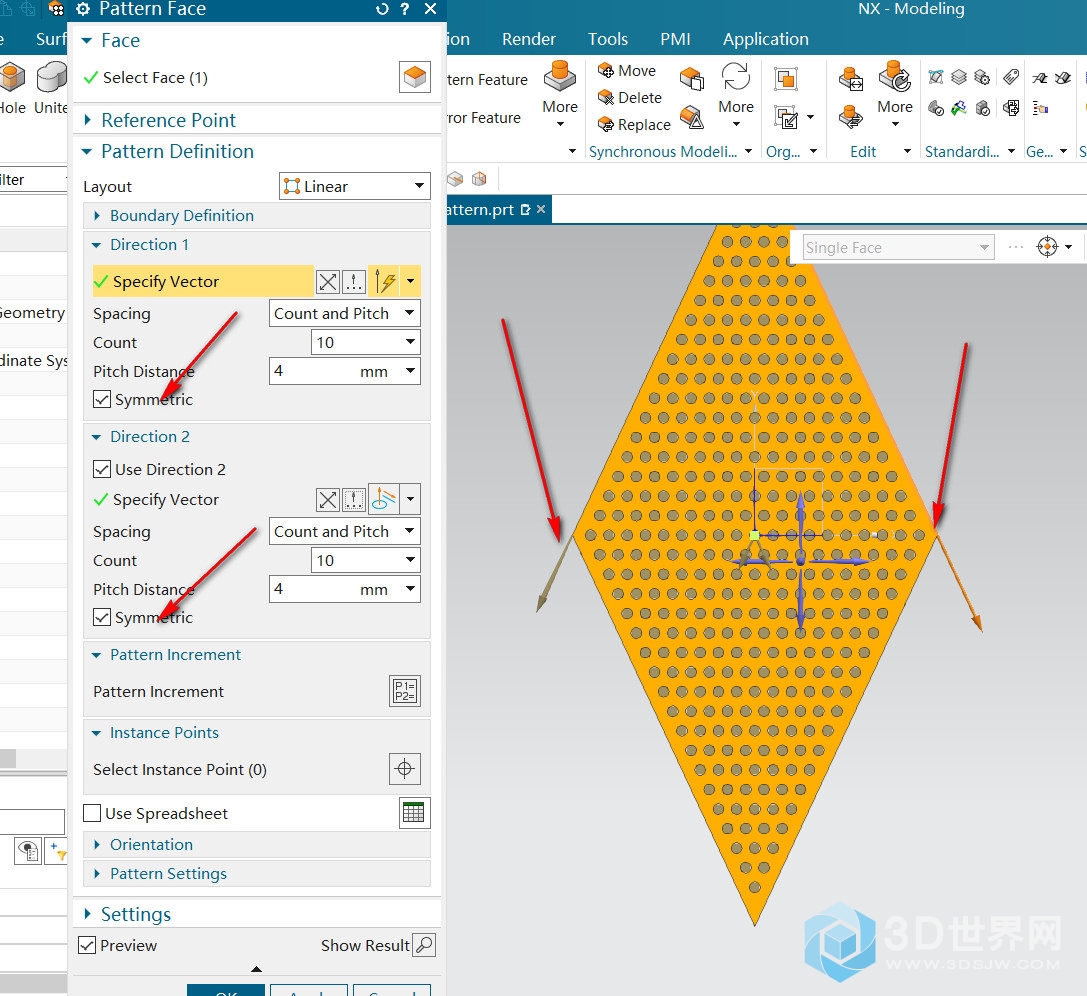Open the Pattern Increment P1= P2= editor
Image resolution: width=1087 pixels, height=996 pixels.
pyautogui.click(x=405, y=691)
